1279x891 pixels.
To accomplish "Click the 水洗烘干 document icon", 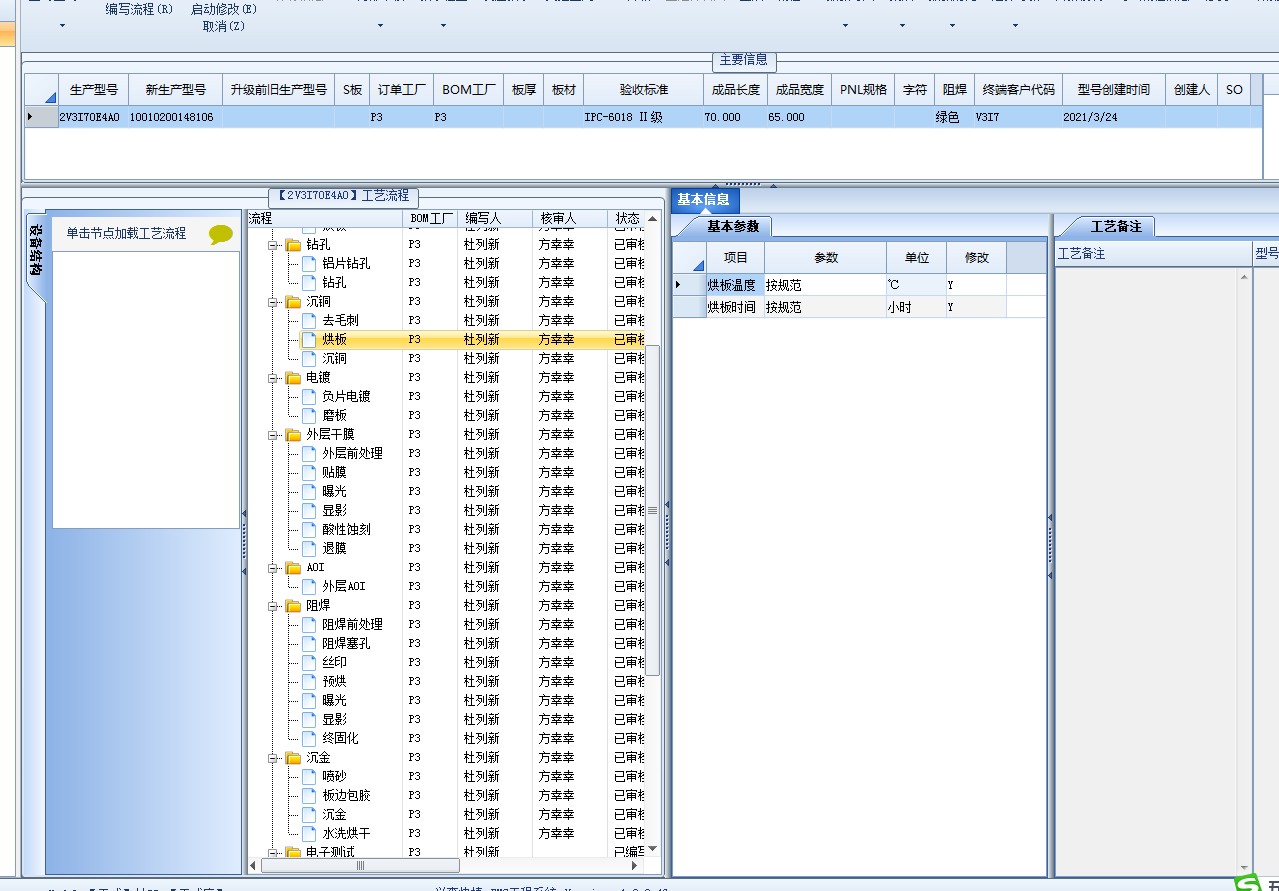I will (309, 834).
